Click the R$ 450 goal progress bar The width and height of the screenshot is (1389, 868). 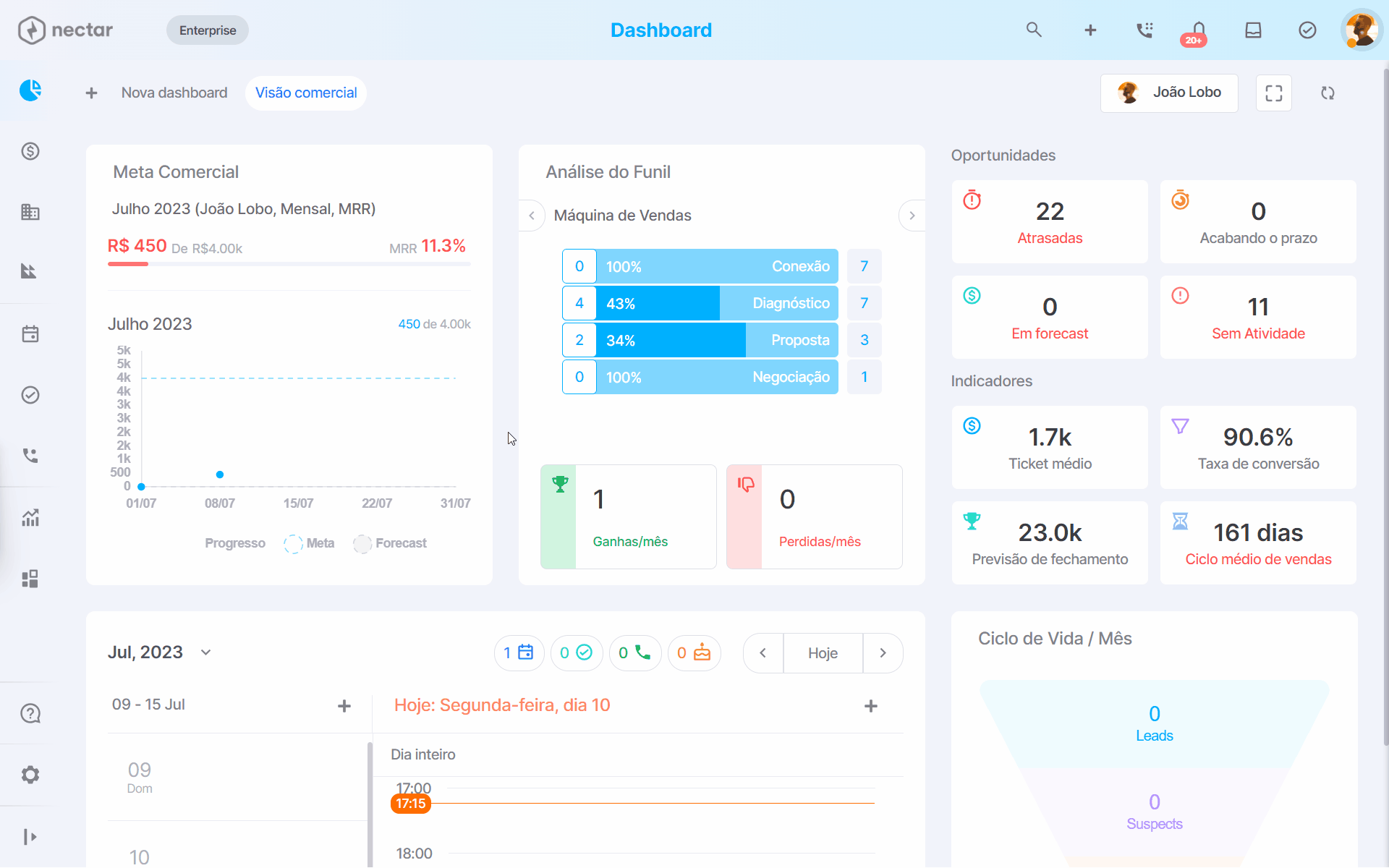click(x=289, y=264)
